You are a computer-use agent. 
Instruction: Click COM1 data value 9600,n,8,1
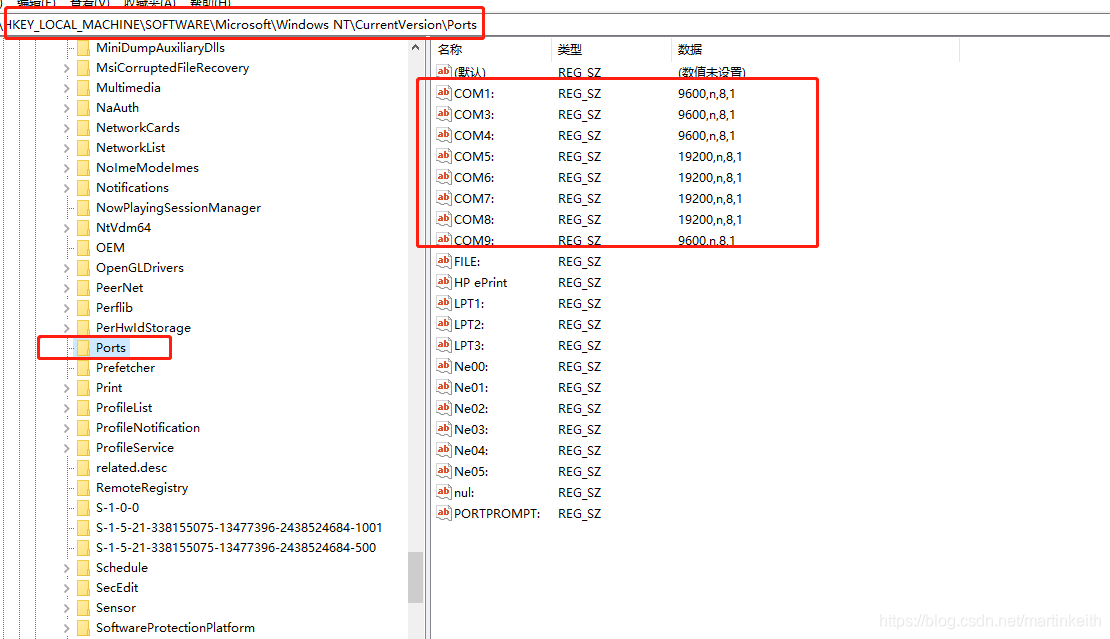pos(706,93)
